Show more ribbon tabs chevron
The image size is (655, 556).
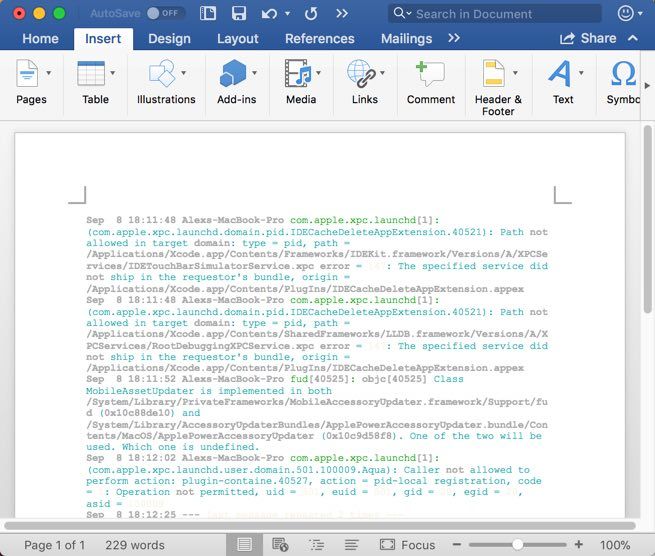tap(454, 38)
